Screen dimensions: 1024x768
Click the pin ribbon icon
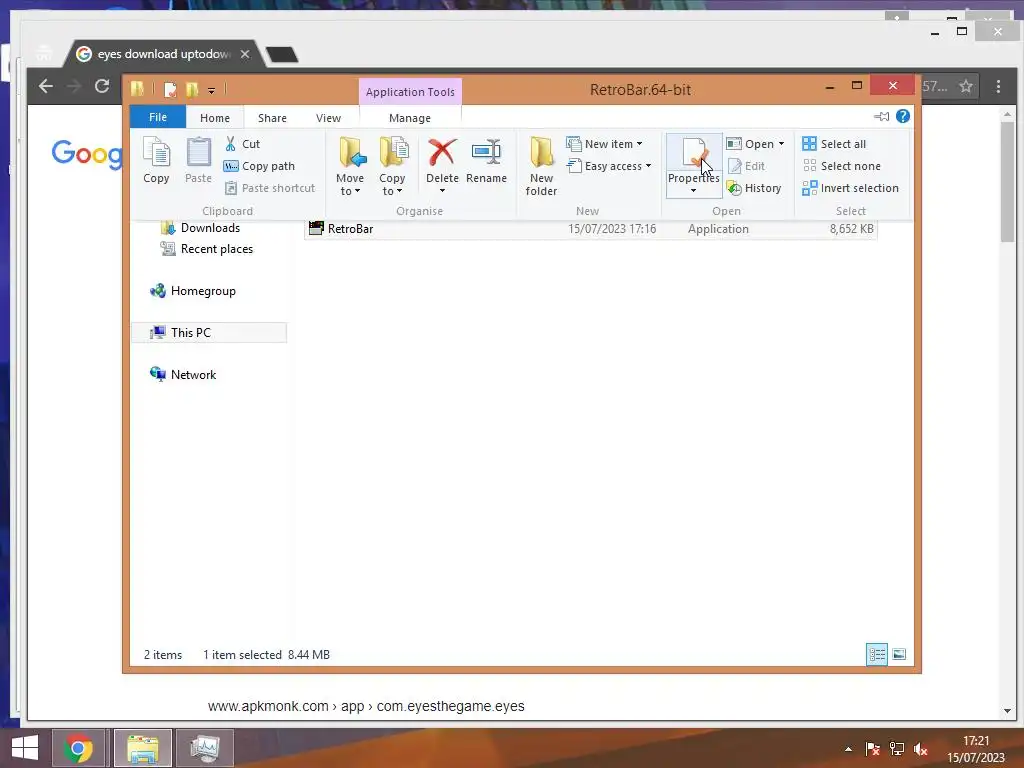(882, 116)
